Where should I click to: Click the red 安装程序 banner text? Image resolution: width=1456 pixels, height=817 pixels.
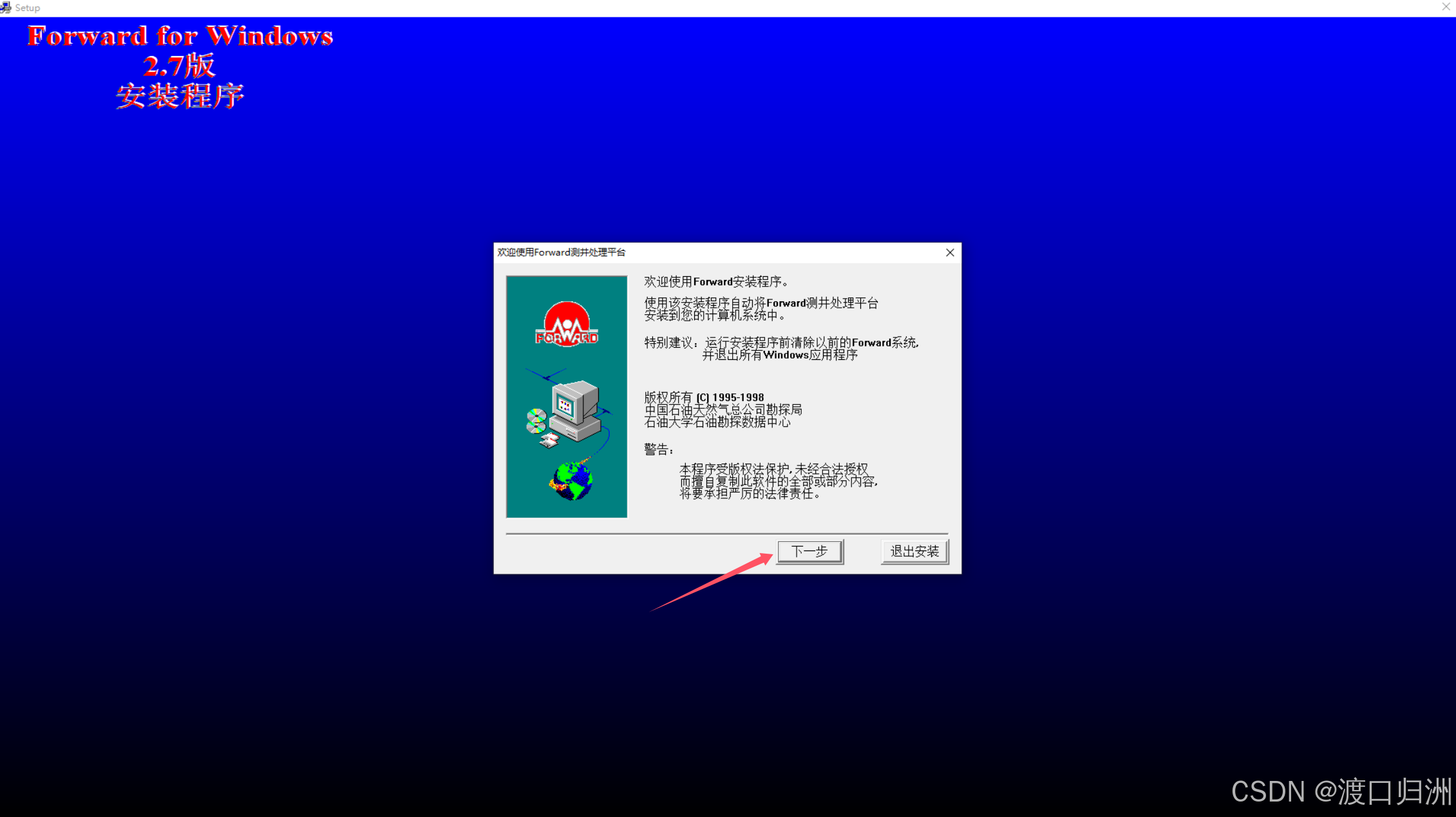coord(180,97)
